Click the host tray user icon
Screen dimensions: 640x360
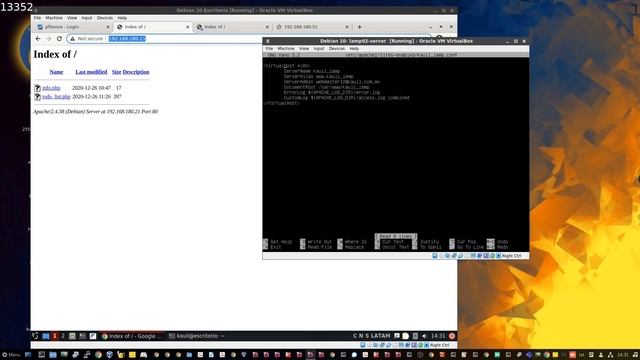tap(601, 355)
